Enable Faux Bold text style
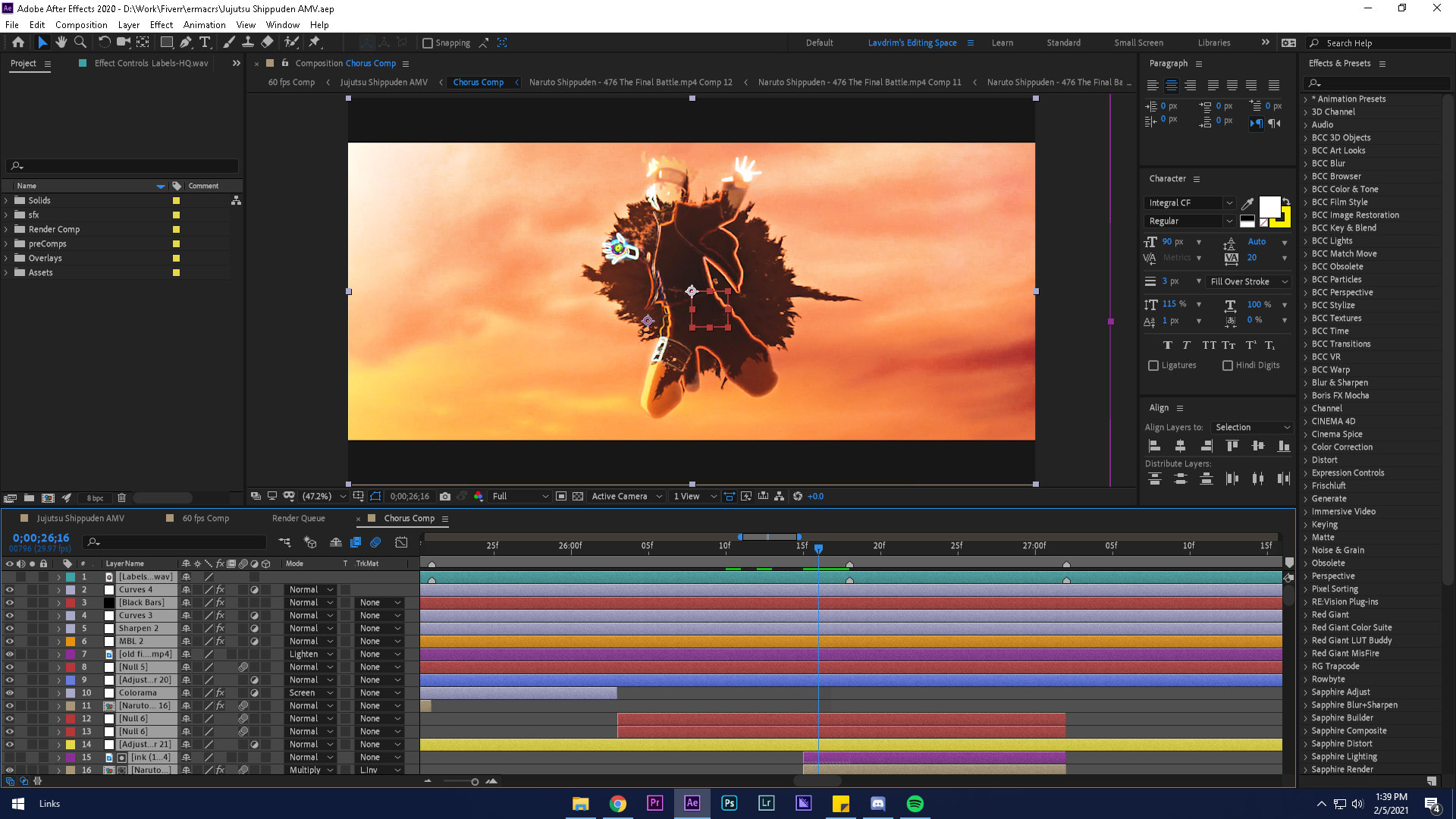Viewport: 1456px width, 819px height. coord(1168,345)
